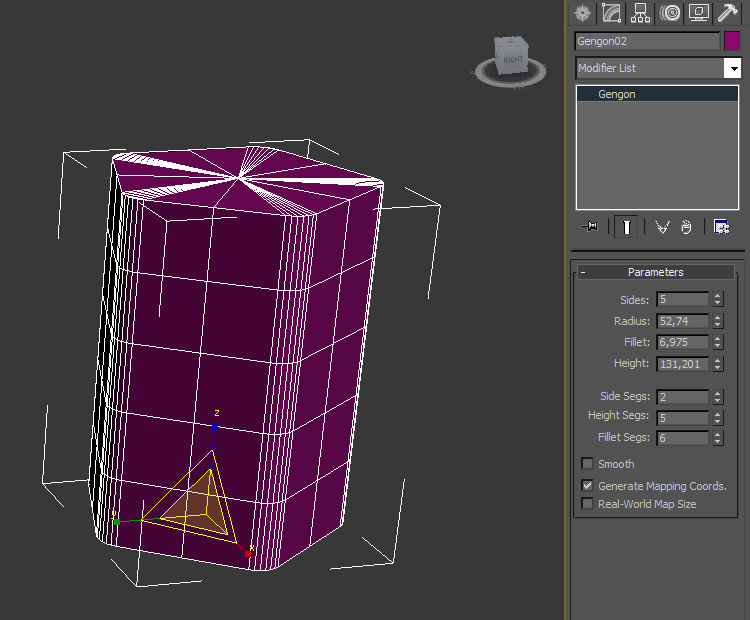The height and width of the screenshot is (620, 750).
Task: Uncheck Generate Mapping Coords.
Action: 587,486
